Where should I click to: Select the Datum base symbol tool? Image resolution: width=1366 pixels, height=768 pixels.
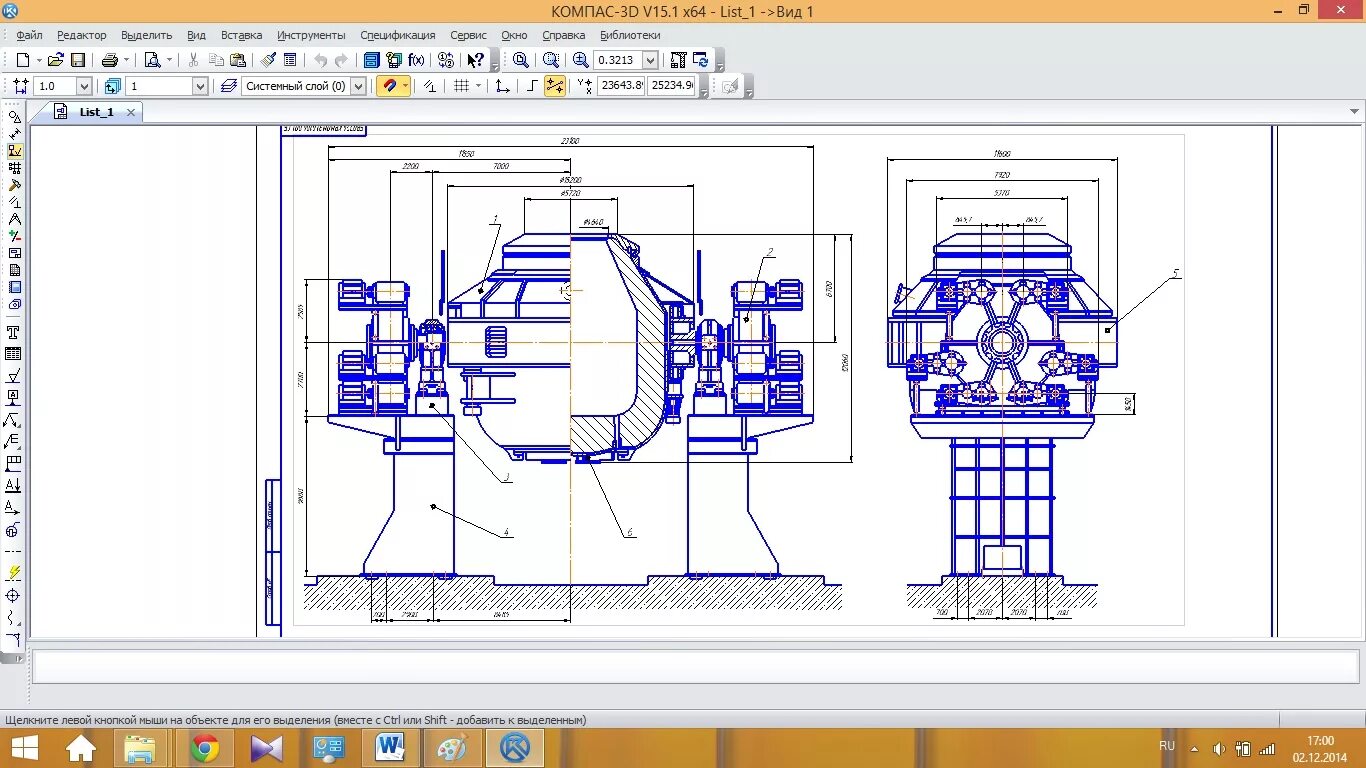tap(14, 398)
